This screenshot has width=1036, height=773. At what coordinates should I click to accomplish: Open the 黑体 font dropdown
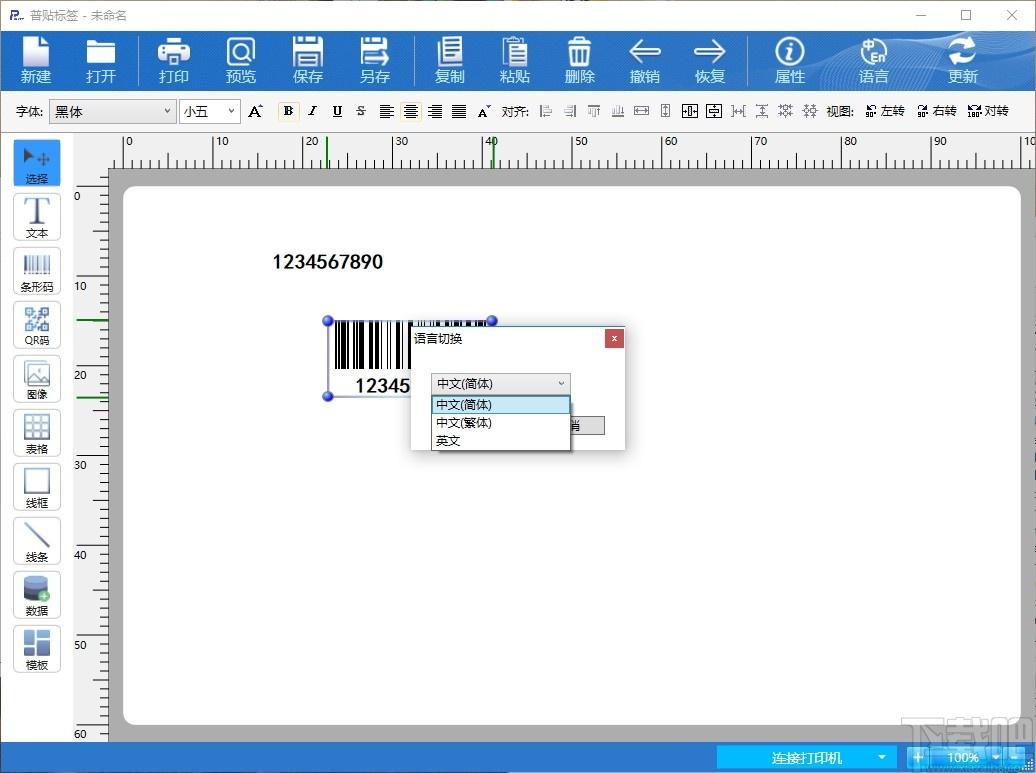pyautogui.click(x=112, y=112)
